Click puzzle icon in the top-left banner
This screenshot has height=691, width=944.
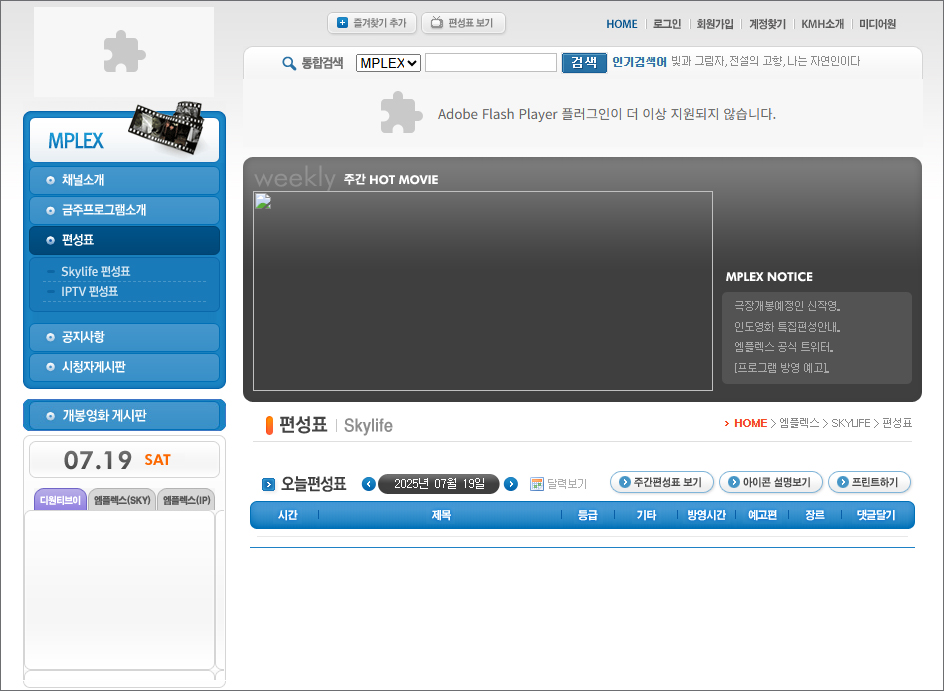tap(123, 48)
